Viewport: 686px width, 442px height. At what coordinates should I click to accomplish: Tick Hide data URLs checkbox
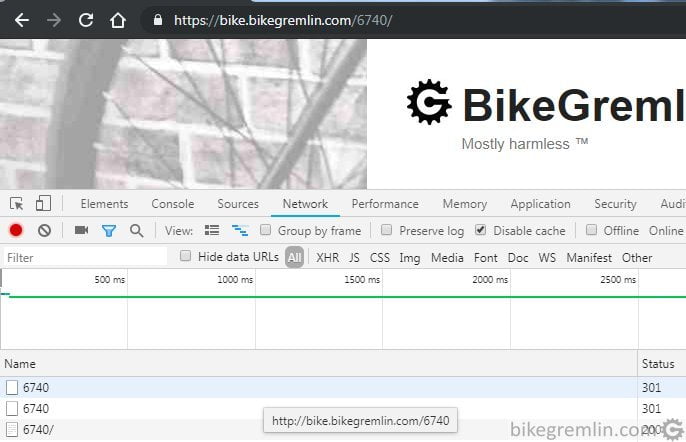point(186,256)
